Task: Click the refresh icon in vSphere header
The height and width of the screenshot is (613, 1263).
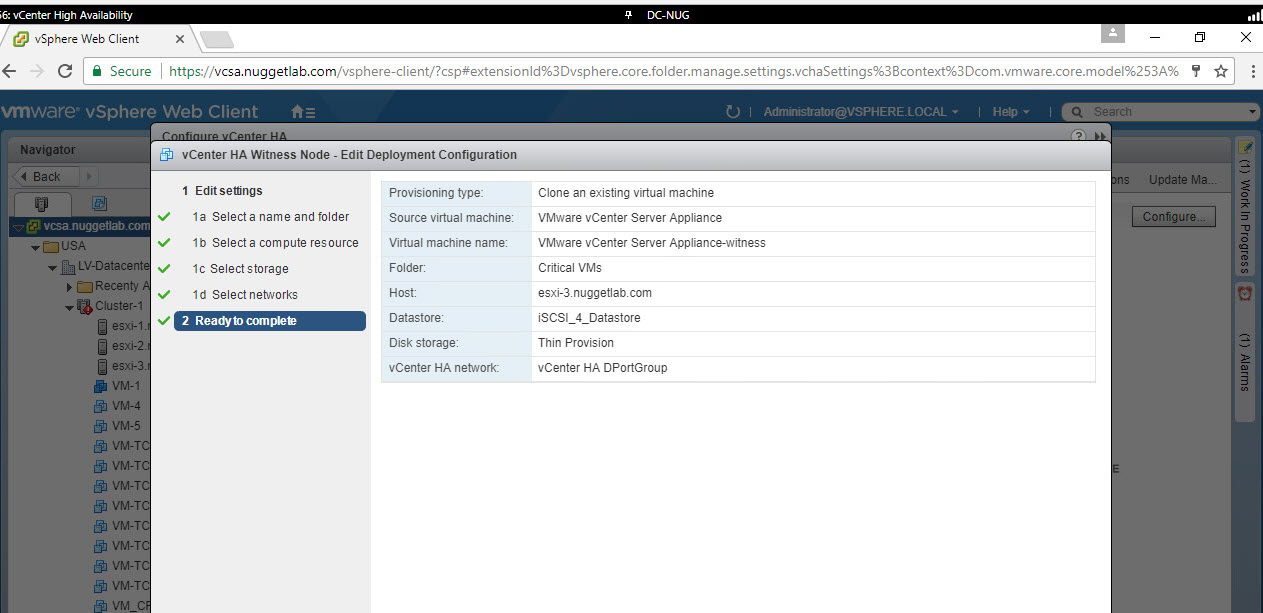Action: pos(733,112)
